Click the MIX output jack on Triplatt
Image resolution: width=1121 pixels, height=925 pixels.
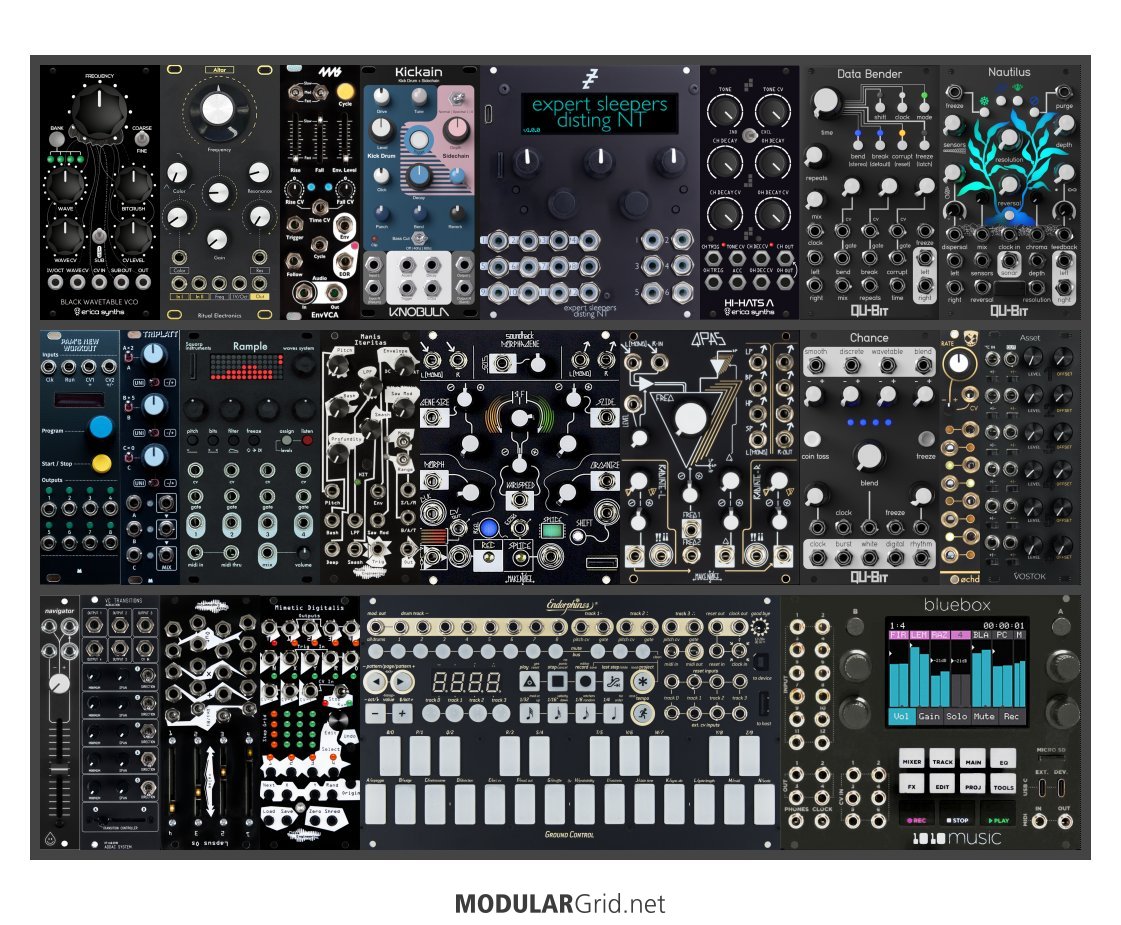coord(167,554)
